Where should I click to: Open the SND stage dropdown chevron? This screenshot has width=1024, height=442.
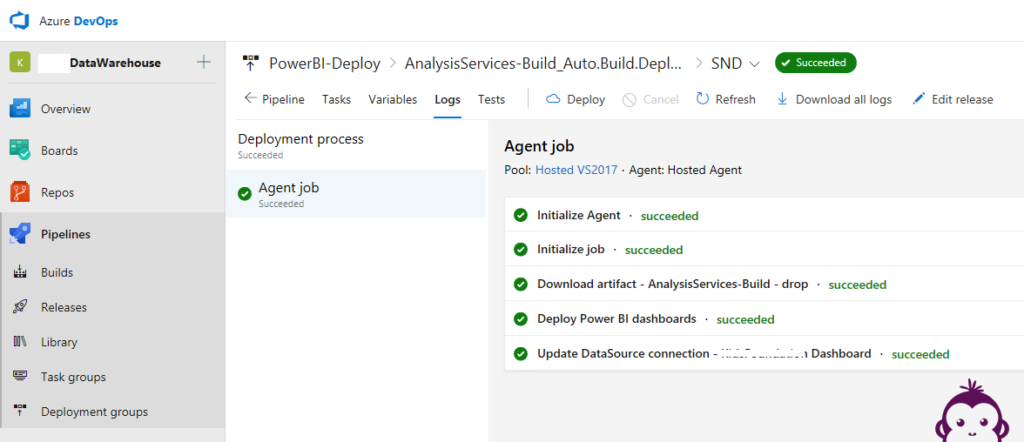tap(755, 64)
